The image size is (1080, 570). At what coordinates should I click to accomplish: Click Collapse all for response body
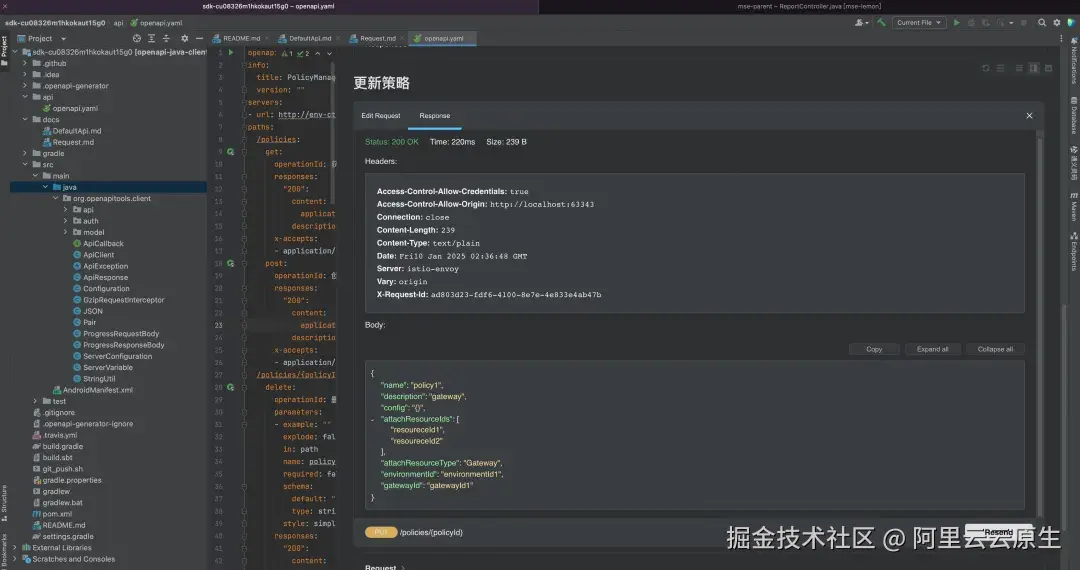pyautogui.click(x=995, y=349)
